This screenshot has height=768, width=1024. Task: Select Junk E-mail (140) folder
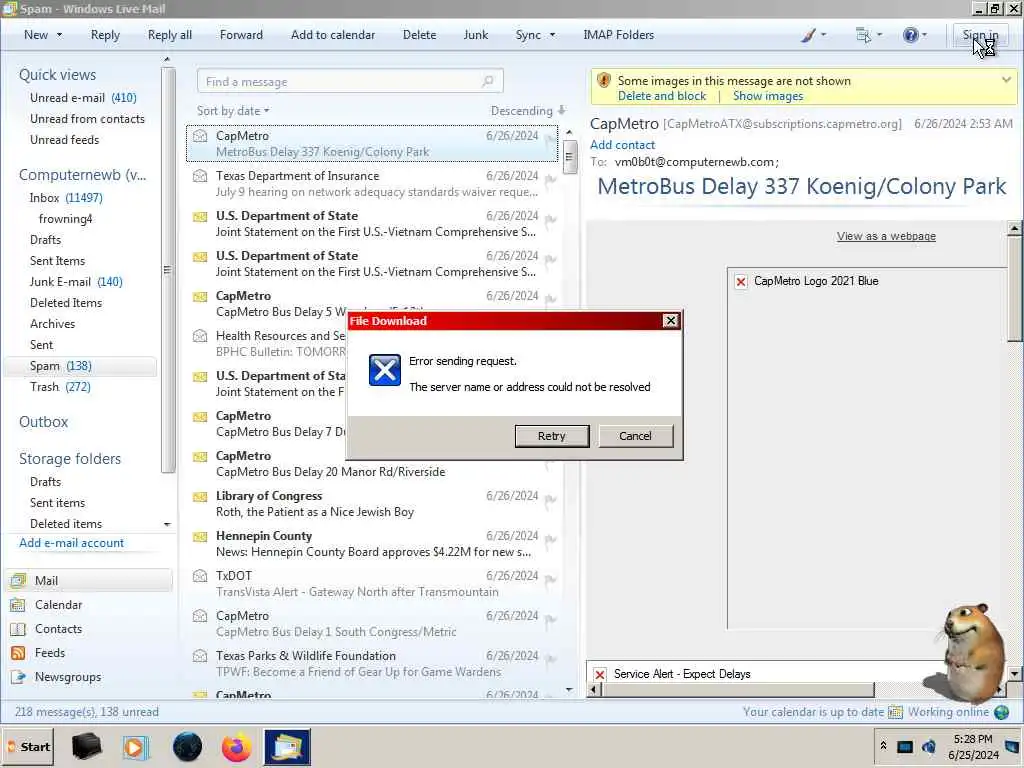coord(76,282)
